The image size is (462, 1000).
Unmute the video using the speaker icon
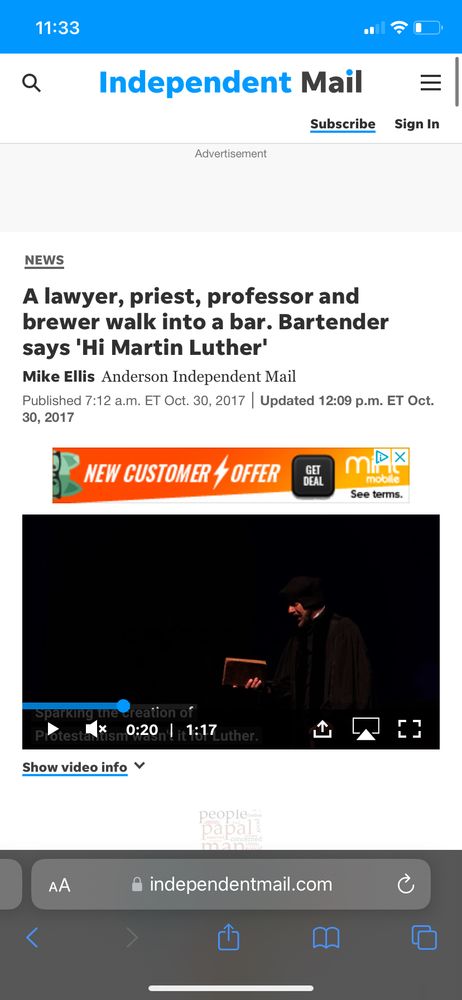tap(95, 728)
